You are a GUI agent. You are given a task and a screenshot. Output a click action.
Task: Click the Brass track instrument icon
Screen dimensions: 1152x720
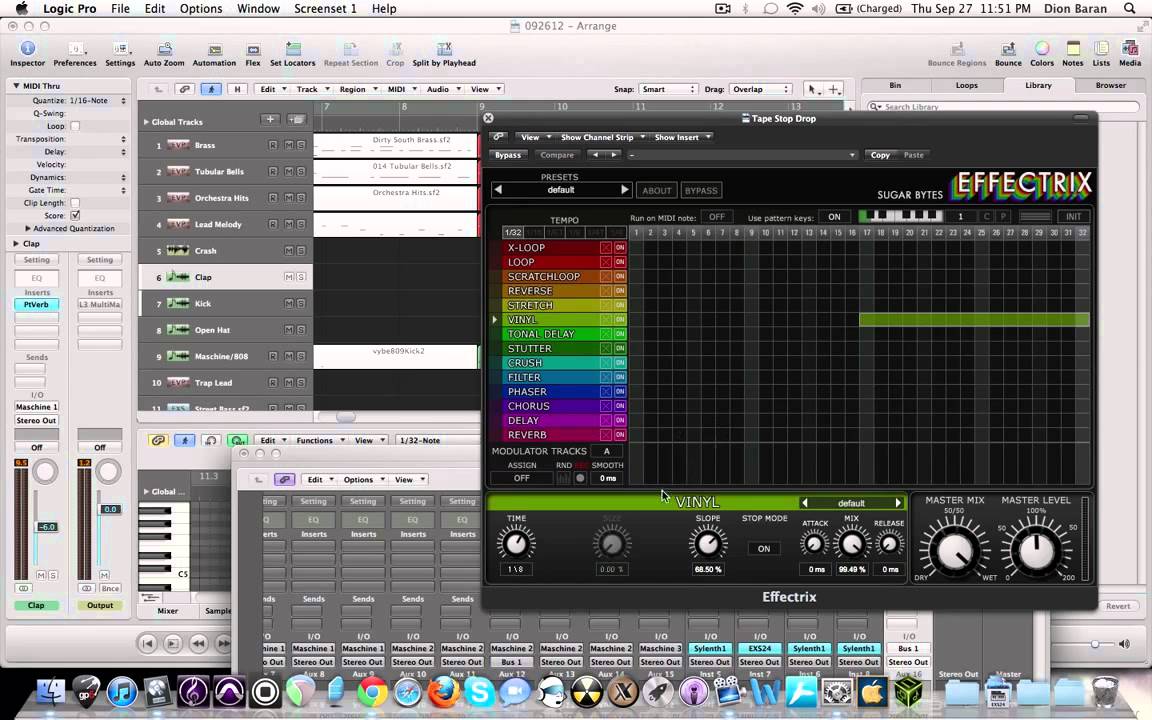[x=179, y=145]
